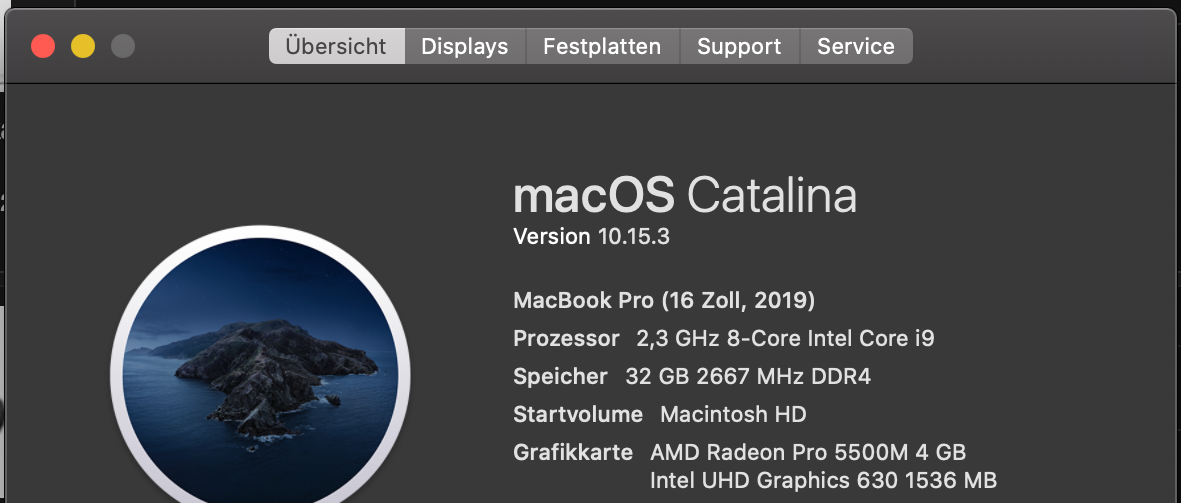This screenshot has width=1181, height=503.
Task: Select the Festplatten tab
Action: coord(601,46)
